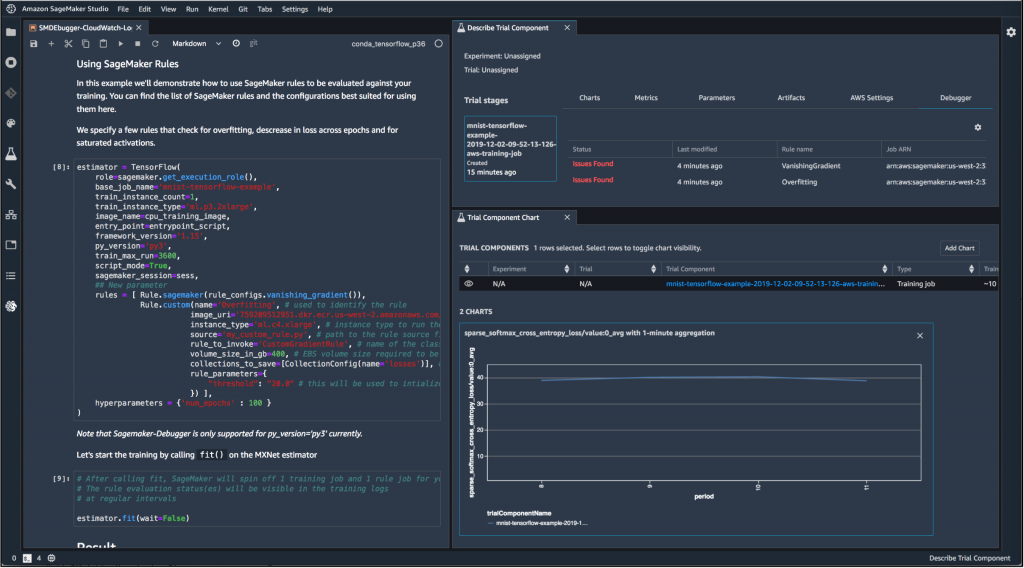This screenshot has width=1024, height=568.
Task: Close the loss chart with X
Action: coord(919,336)
